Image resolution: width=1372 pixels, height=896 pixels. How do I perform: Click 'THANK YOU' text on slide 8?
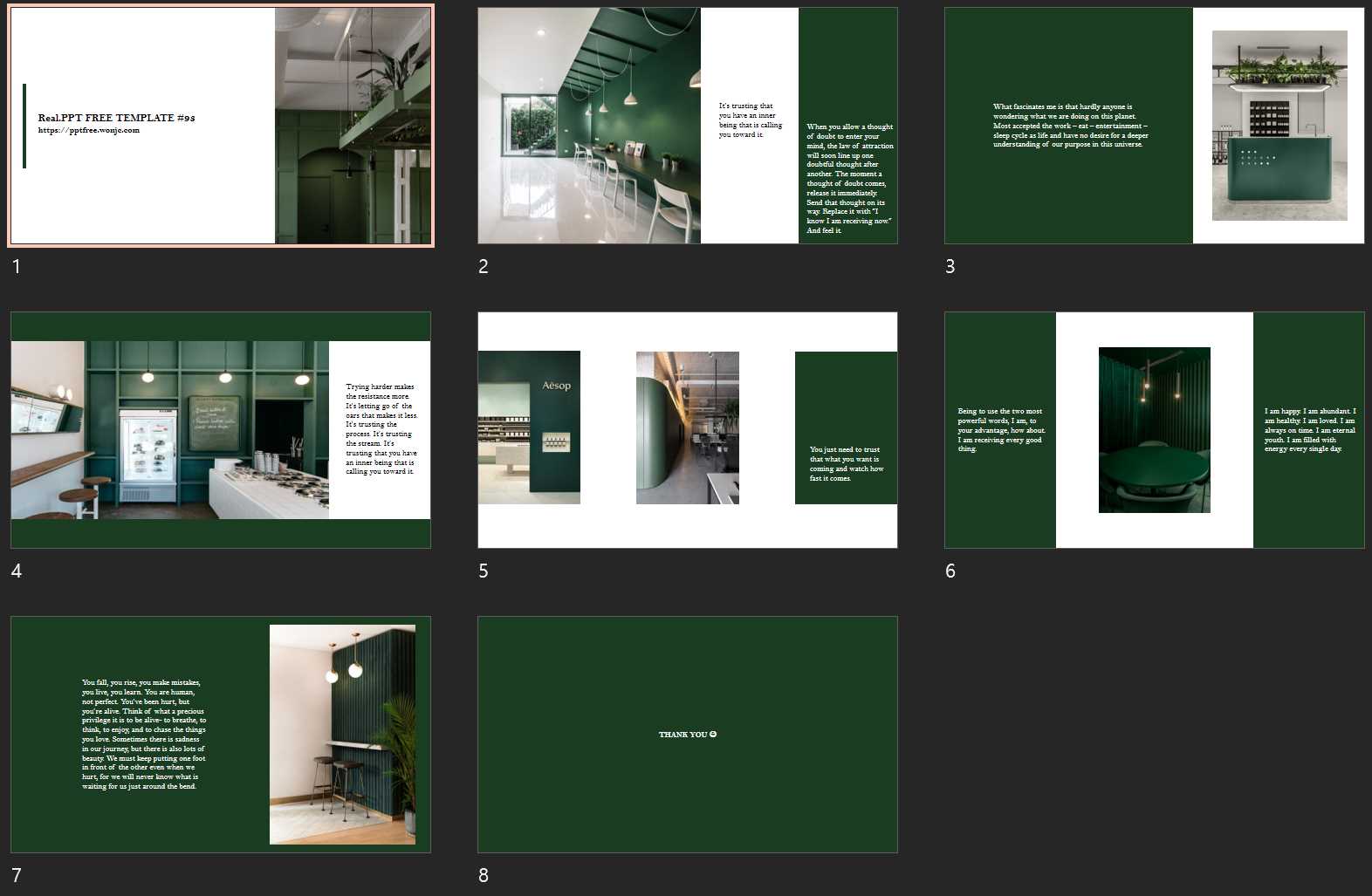click(688, 735)
